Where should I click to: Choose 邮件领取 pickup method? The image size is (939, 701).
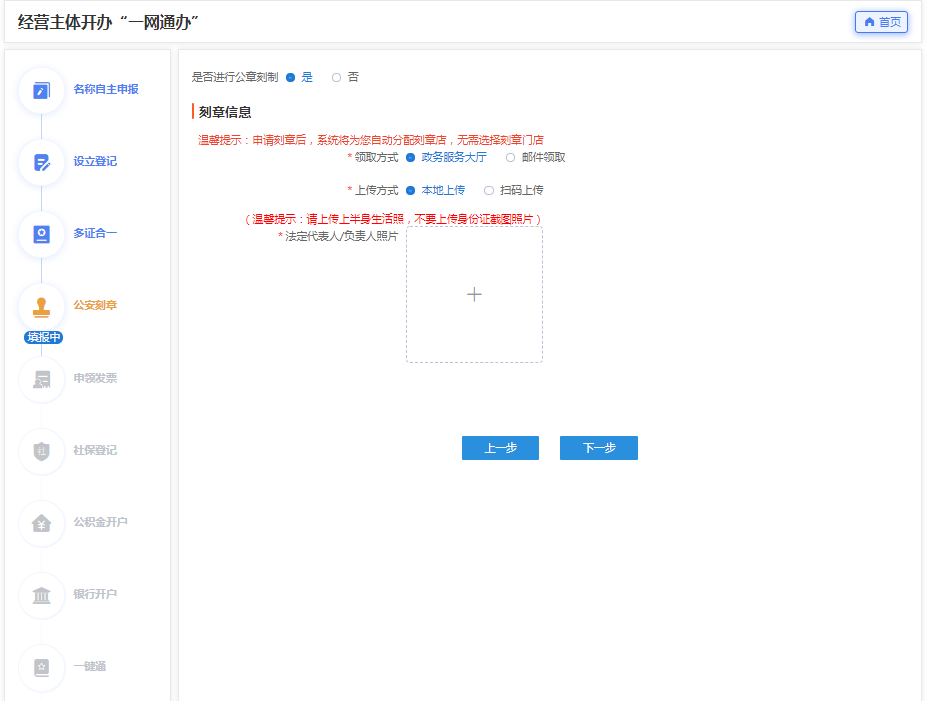pos(510,157)
